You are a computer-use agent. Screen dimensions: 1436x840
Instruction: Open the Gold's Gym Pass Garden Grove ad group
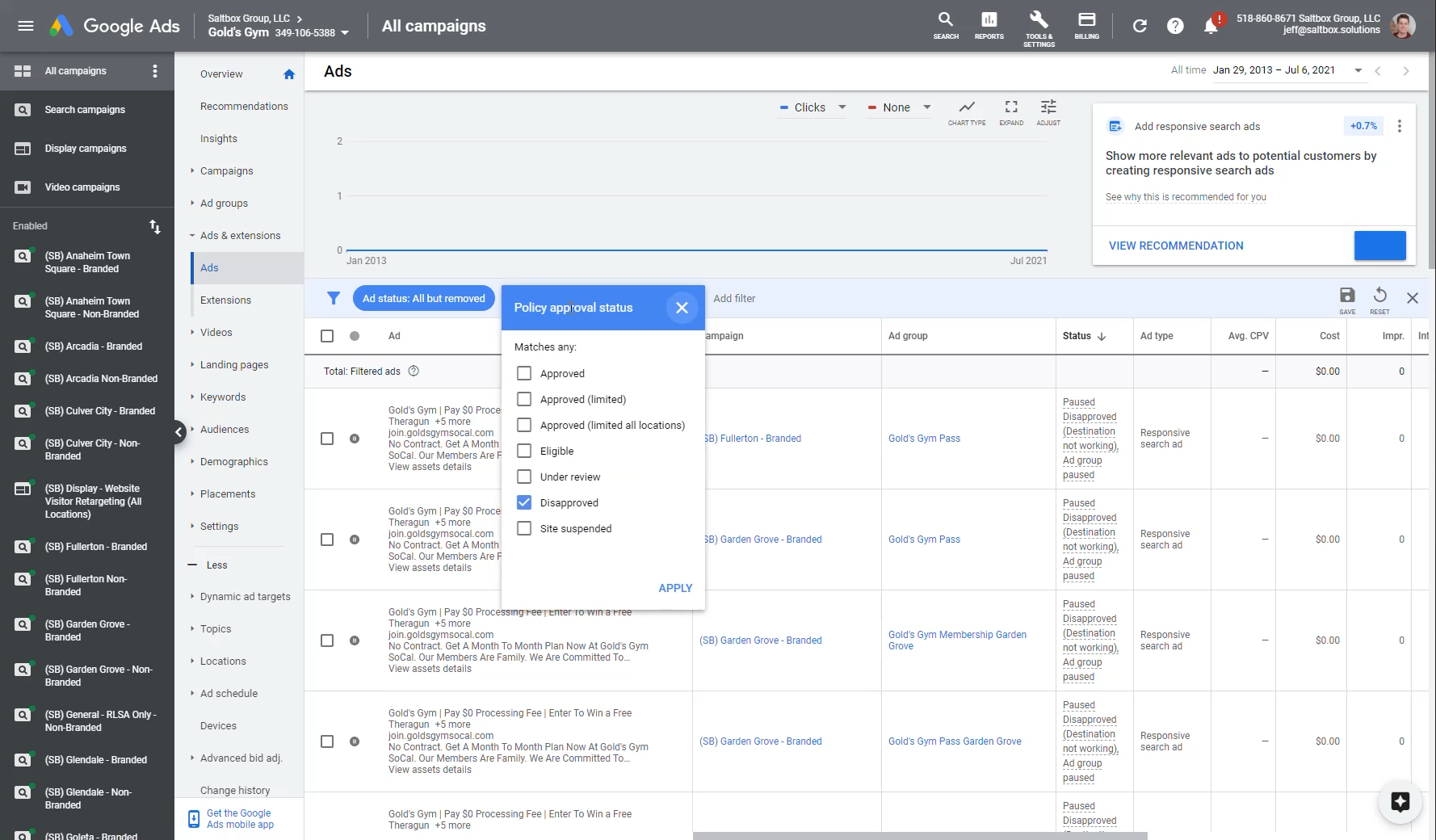(x=955, y=741)
